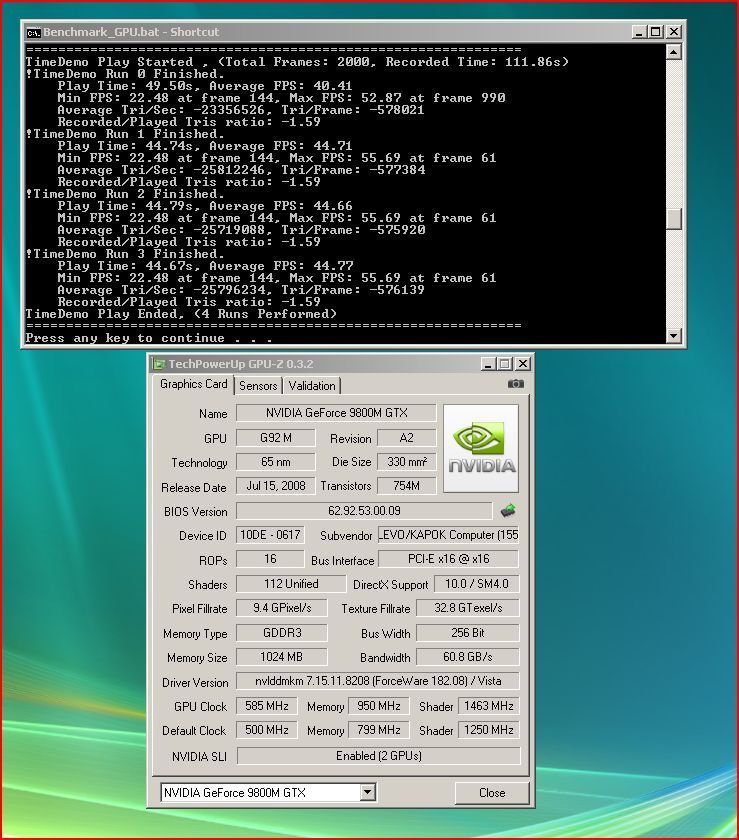Click the console scrollbar thumb
Viewport: 739px width, 840px height.
[x=674, y=219]
